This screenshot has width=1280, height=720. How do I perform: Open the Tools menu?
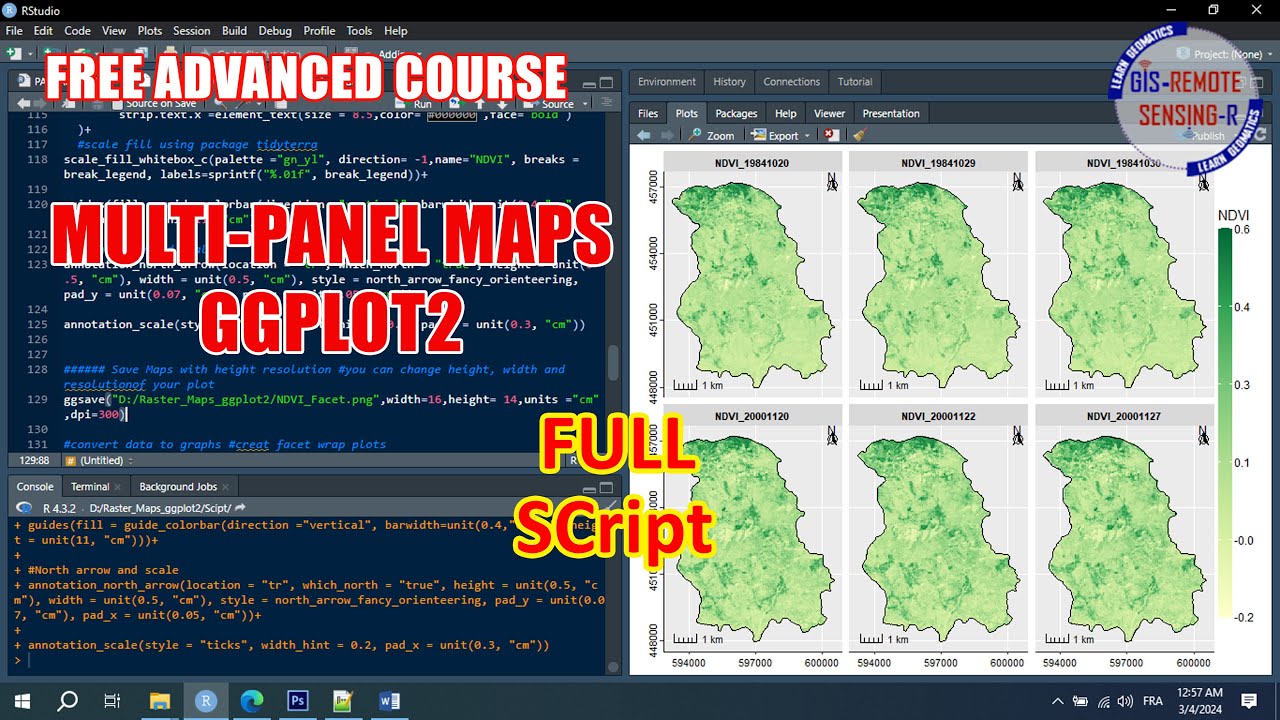359,31
